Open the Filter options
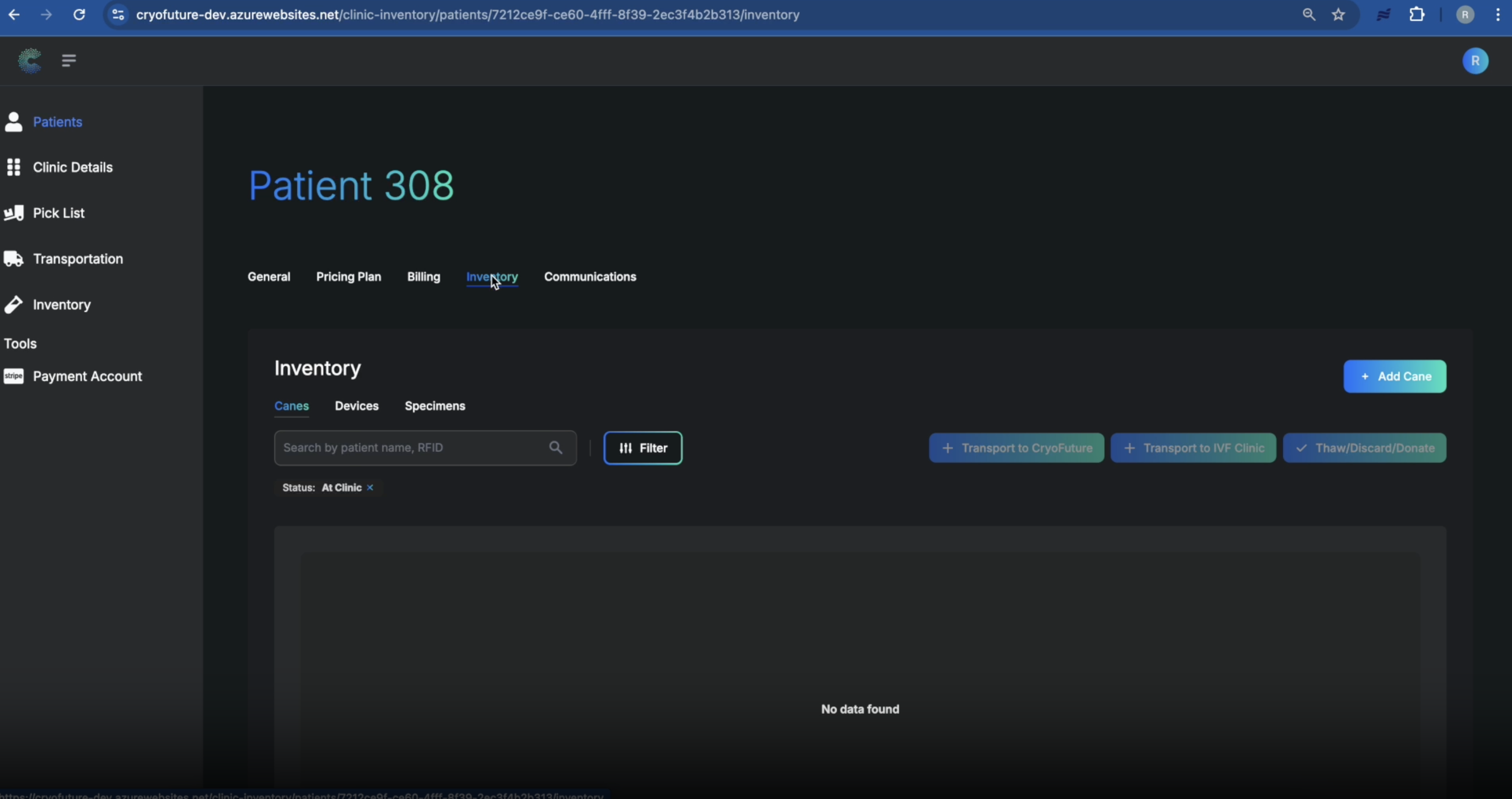1512x799 pixels. click(643, 448)
